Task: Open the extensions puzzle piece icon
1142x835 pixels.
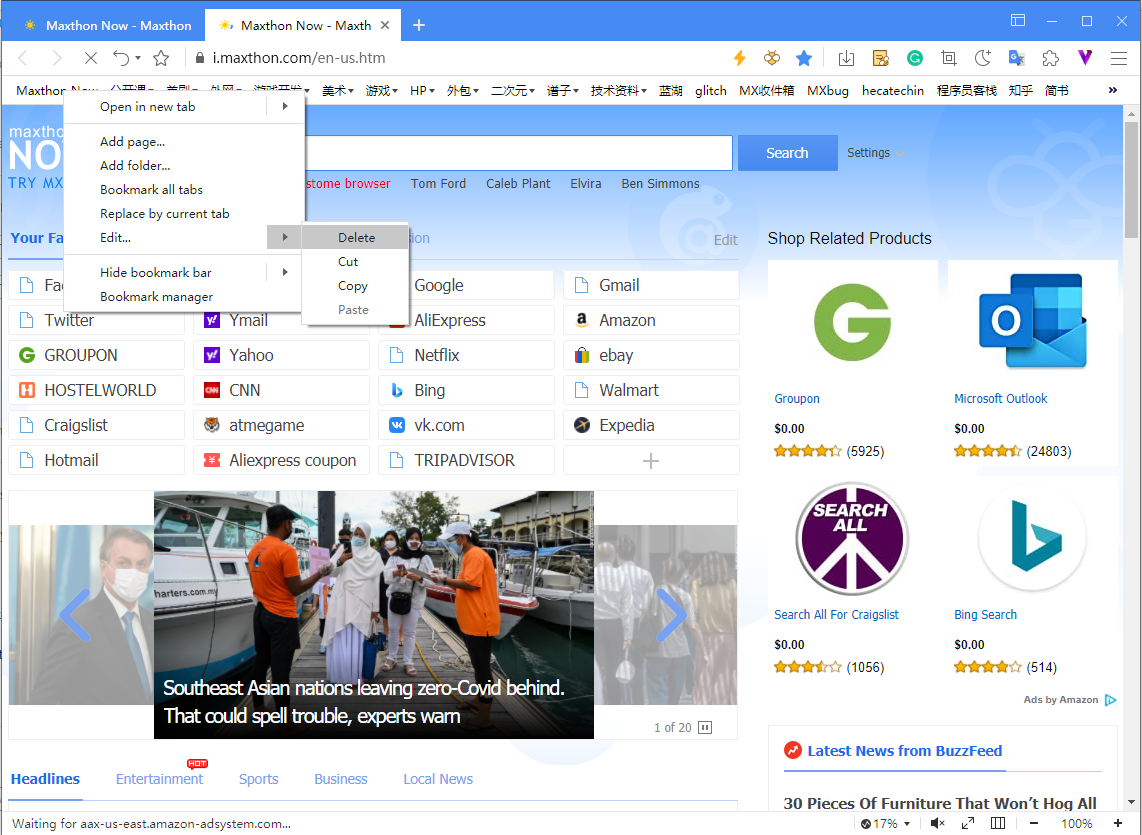Action: (1050, 58)
